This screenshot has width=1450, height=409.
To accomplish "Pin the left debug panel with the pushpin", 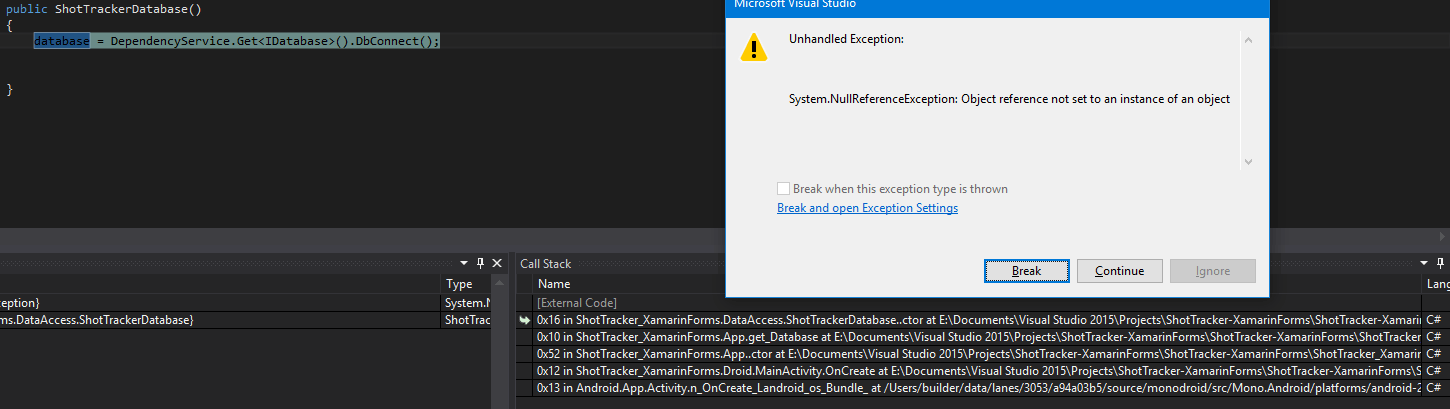I will 481,263.
